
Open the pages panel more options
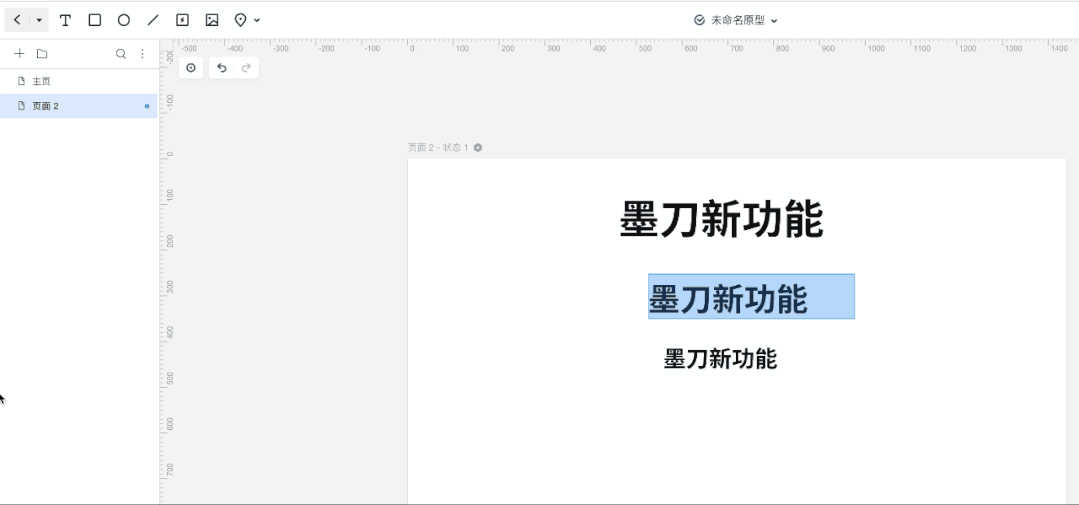142,54
